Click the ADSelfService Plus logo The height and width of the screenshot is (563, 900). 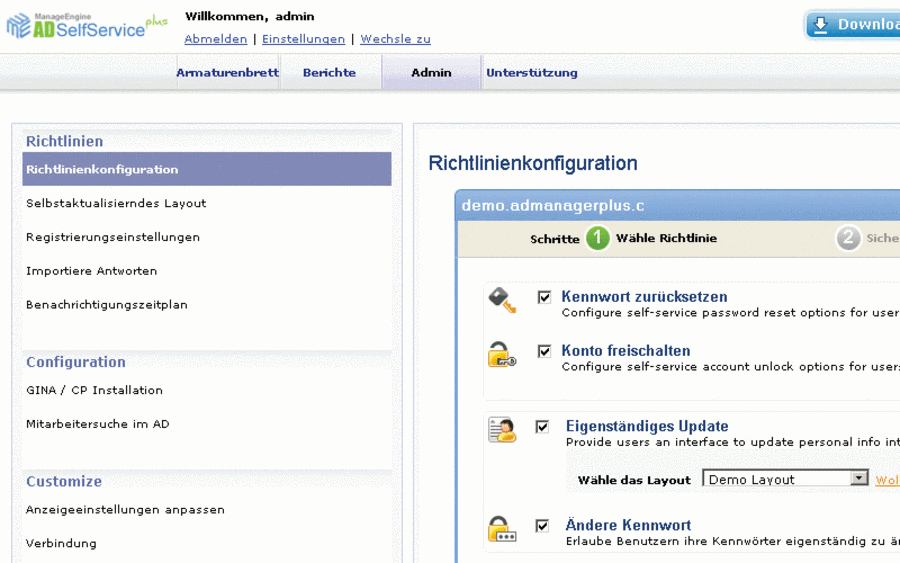pyautogui.click(x=87, y=26)
